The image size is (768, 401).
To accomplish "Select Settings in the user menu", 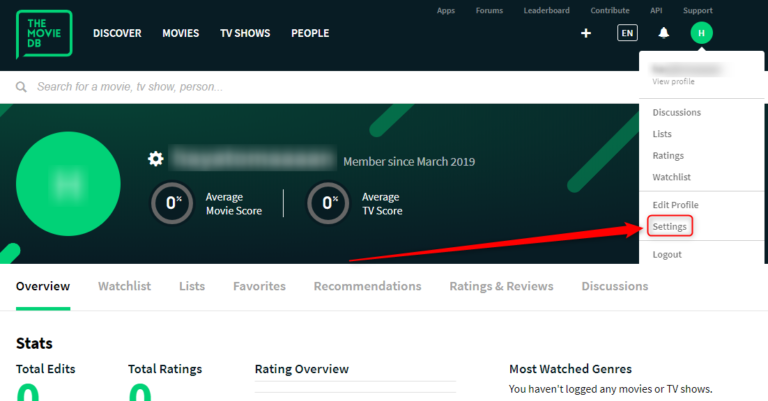I will tap(669, 227).
